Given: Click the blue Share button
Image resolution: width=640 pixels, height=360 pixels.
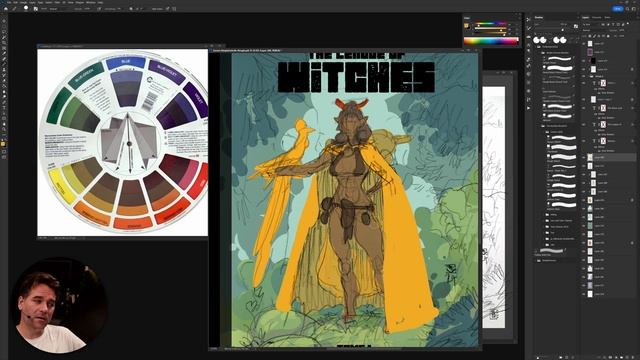Looking at the screenshot, I should 618,8.
